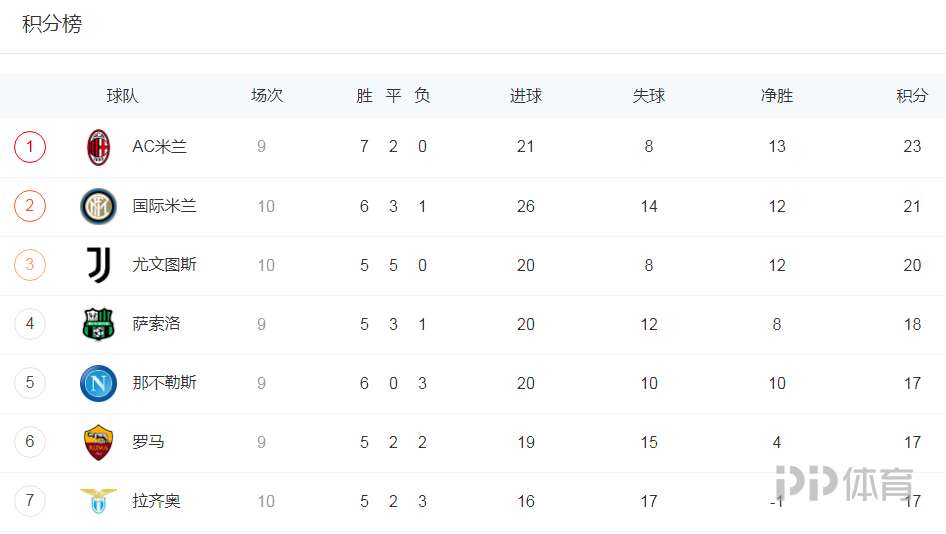The width and height of the screenshot is (946, 534).
Task: Click the AC Milan club crest
Action: coord(98,147)
